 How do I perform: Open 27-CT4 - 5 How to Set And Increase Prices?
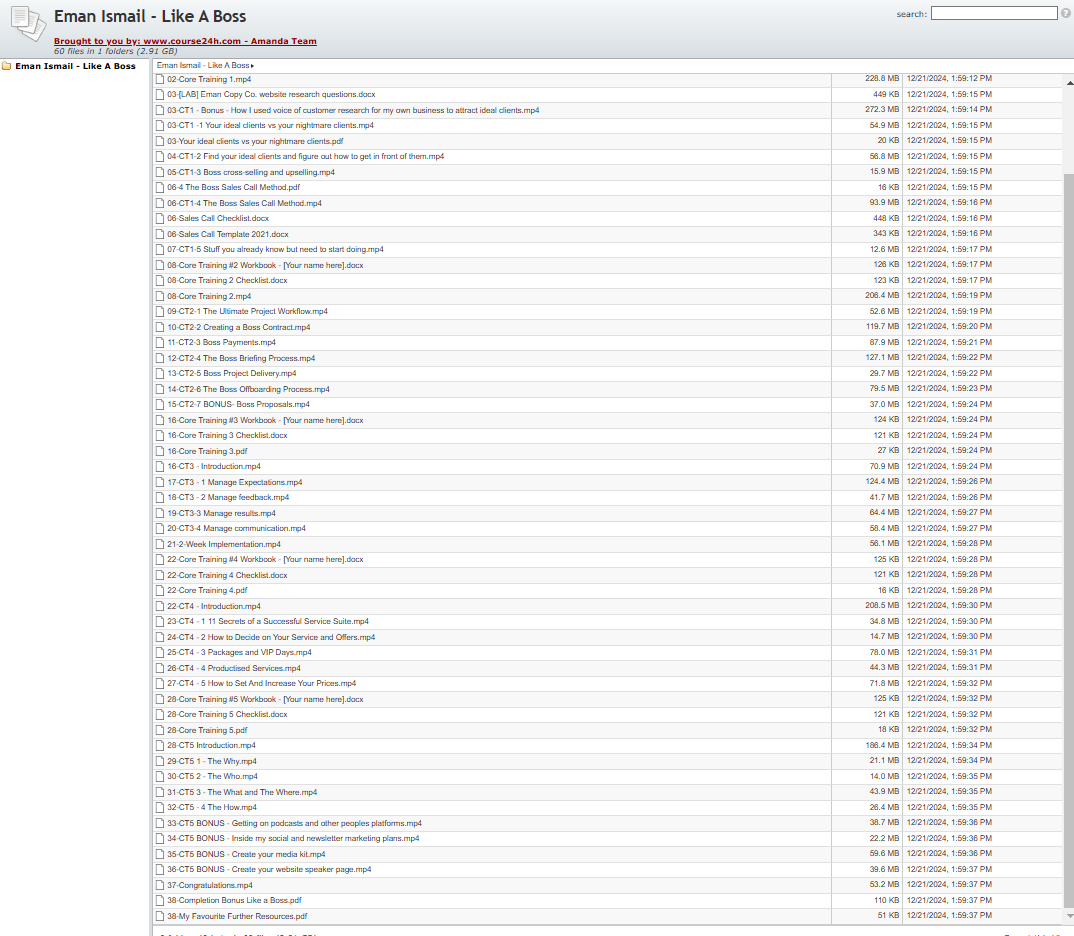[x=262, y=683]
